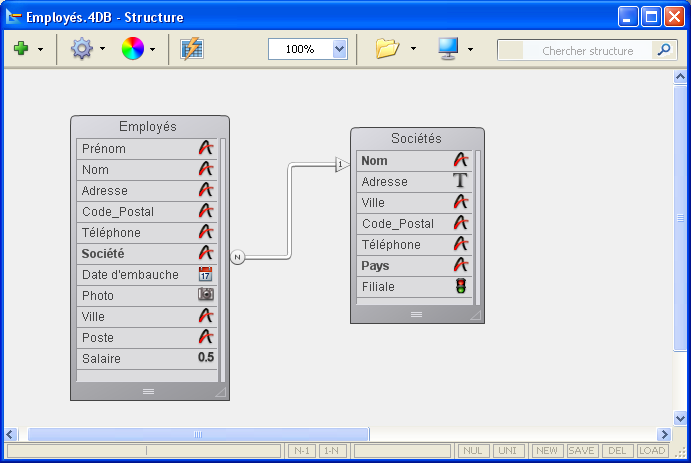The height and width of the screenshot is (463, 691).
Task: Open the gear settings tool
Action: click(81, 49)
